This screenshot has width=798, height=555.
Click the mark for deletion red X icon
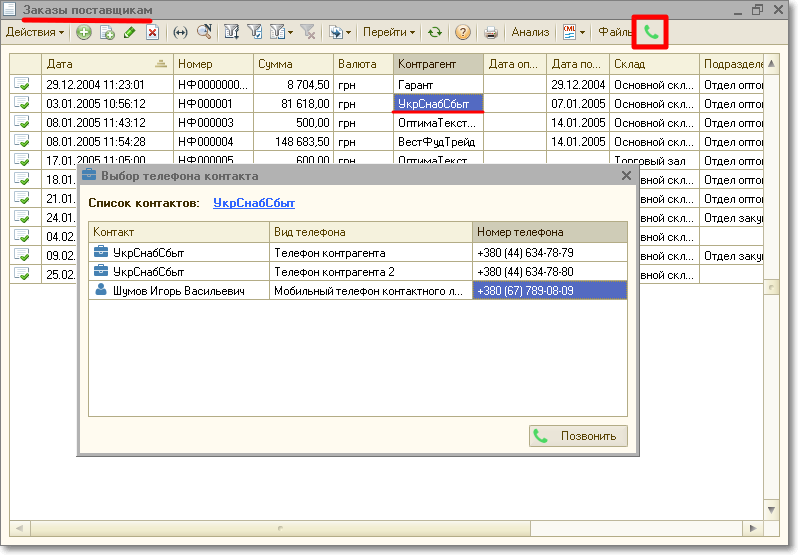click(x=152, y=32)
